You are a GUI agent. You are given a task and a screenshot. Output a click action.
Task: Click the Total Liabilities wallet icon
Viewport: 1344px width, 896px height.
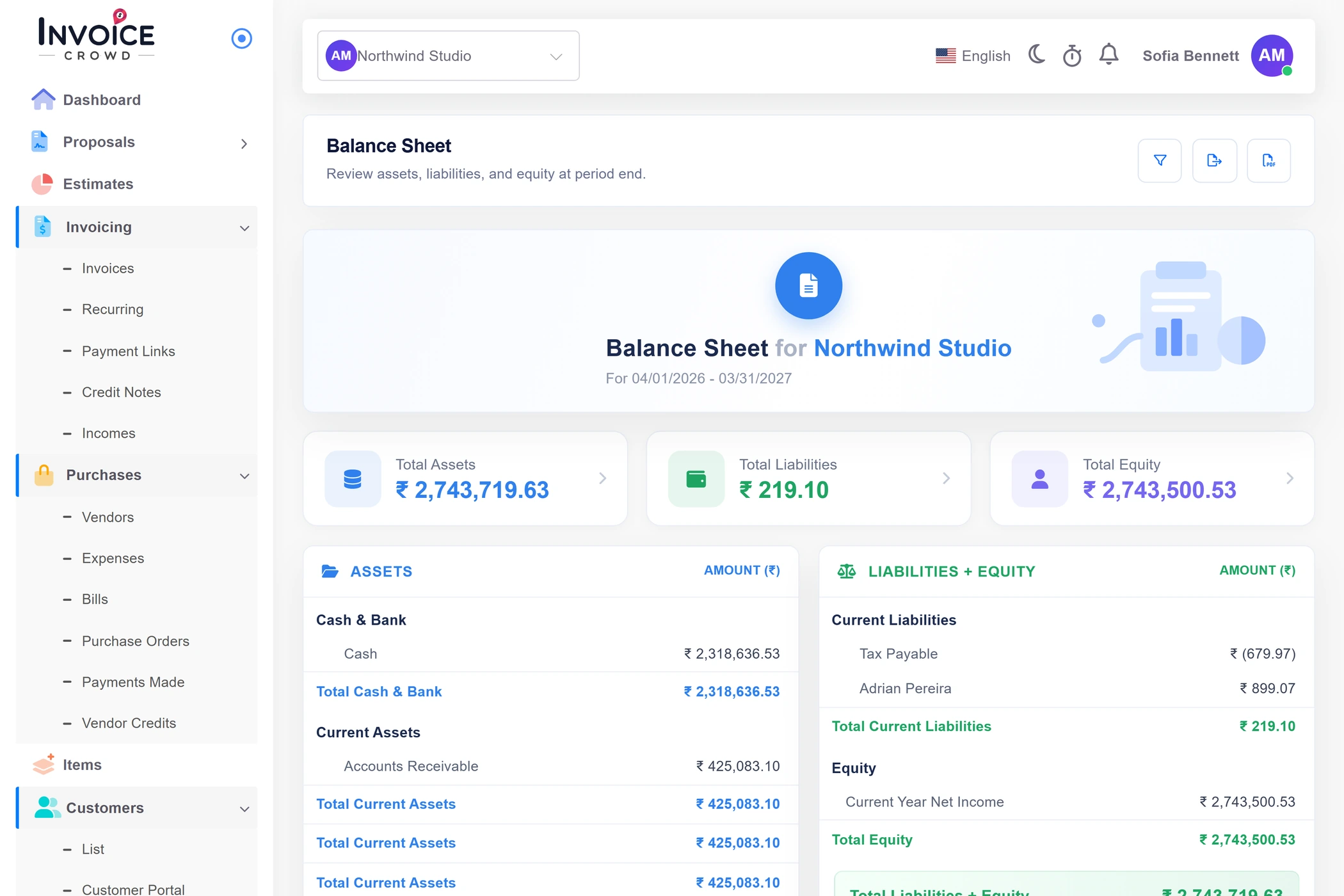(x=696, y=479)
